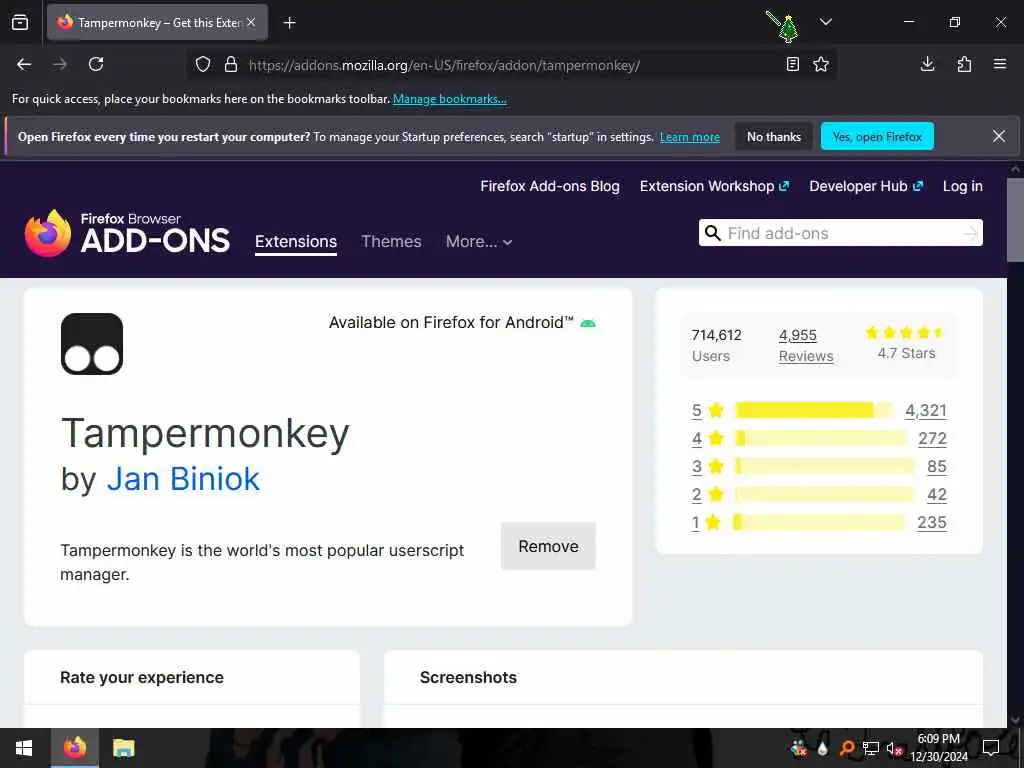
Task: Open the Firefox View tab list icon
Action: (x=20, y=22)
